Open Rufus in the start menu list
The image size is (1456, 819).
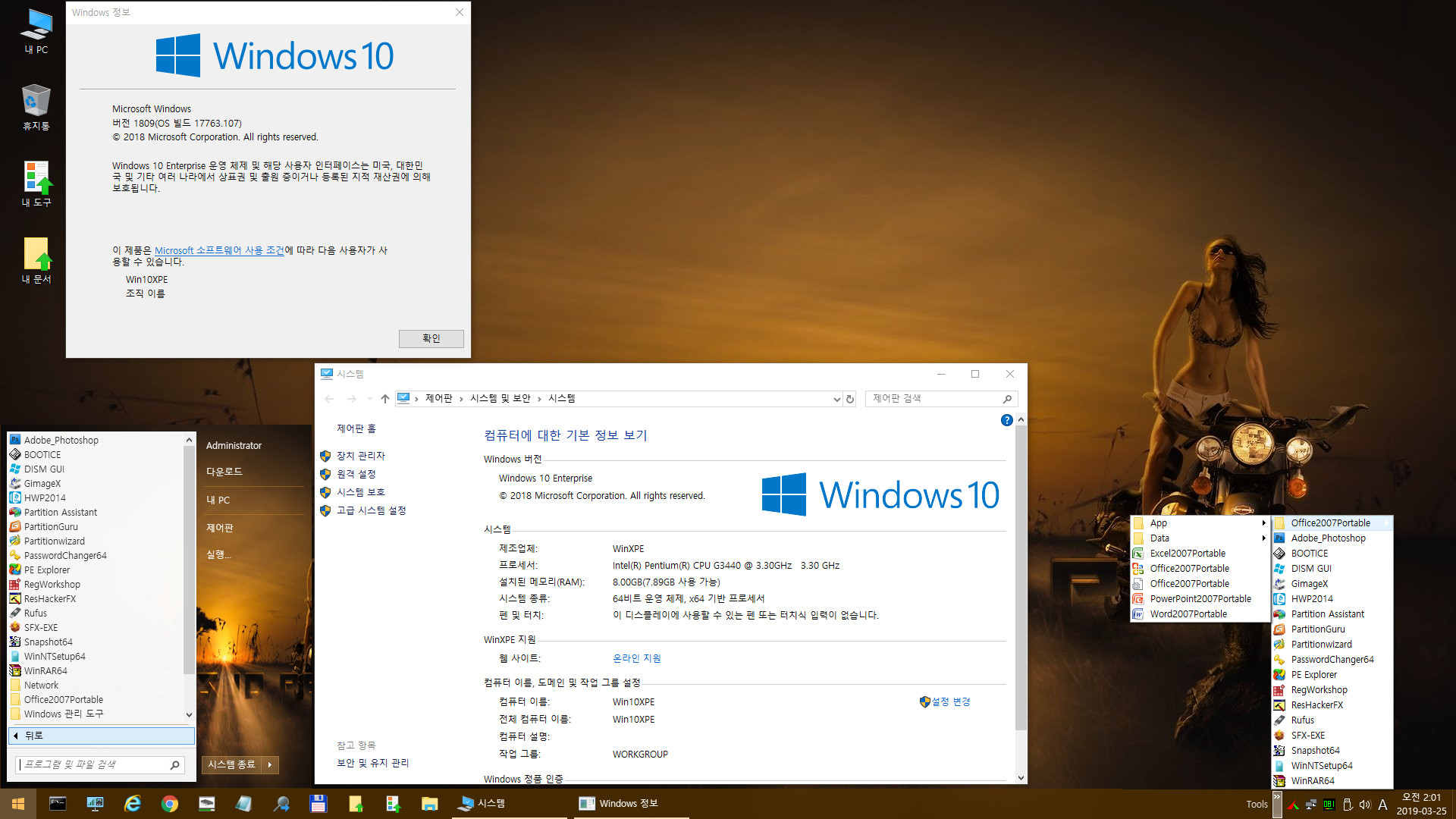(35, 613)
